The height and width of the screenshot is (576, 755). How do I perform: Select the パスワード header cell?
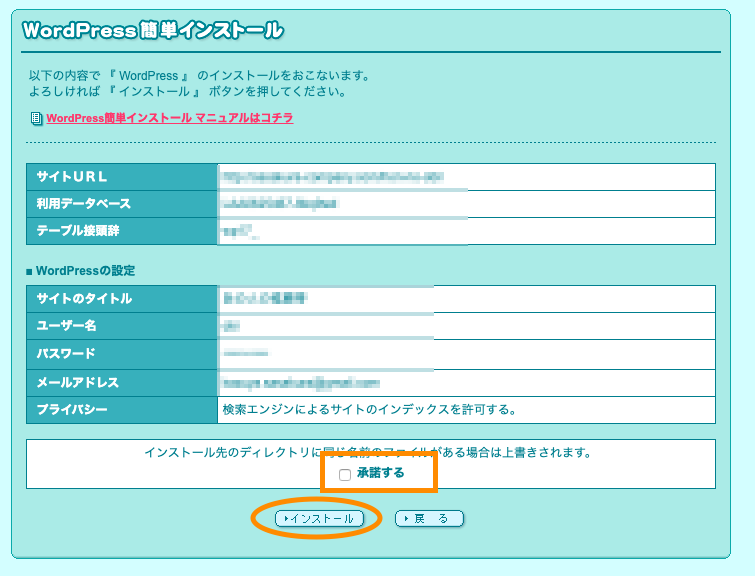[x=122, y=354]
